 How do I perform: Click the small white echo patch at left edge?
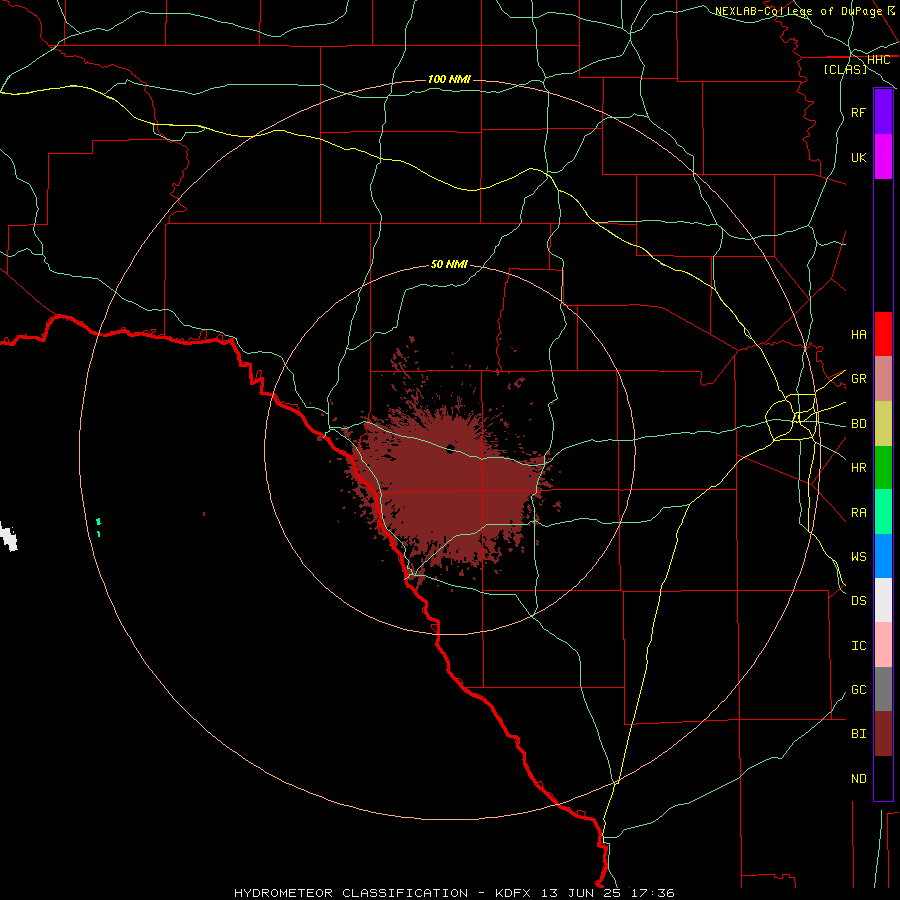(8, 537)
